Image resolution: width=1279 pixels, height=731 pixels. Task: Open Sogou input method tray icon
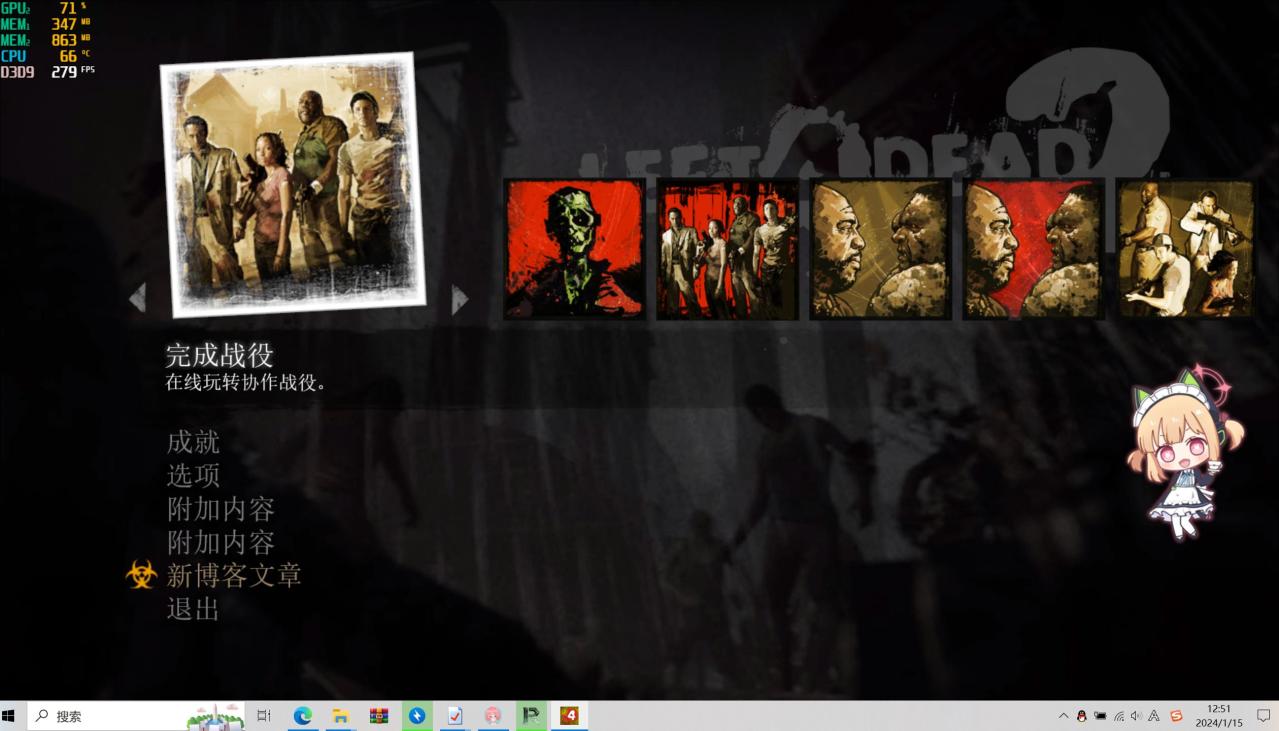(x=1176, y=716)
